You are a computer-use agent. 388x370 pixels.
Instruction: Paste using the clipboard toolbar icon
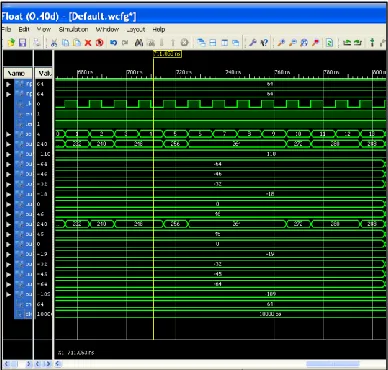click(x=77, y=43)
